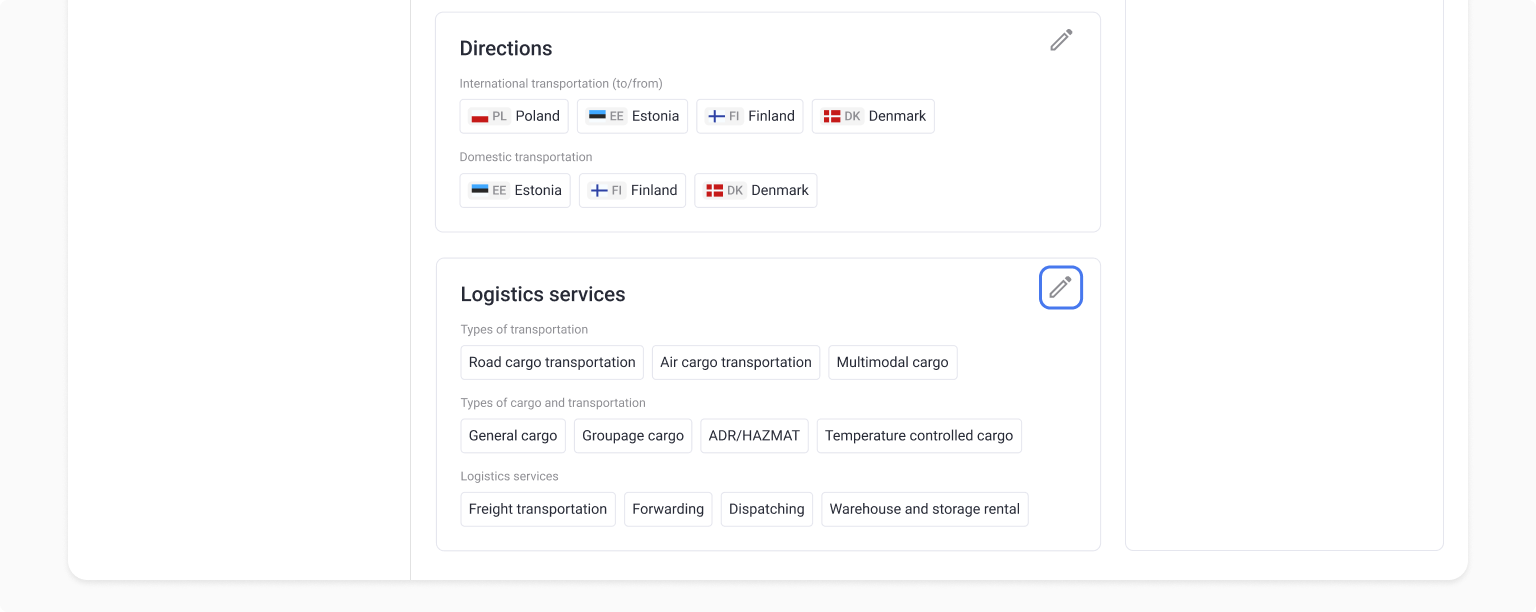Click Estonia under Domestic transportation
Viewport: 1536px width, 612px height.
pos(515,190)
